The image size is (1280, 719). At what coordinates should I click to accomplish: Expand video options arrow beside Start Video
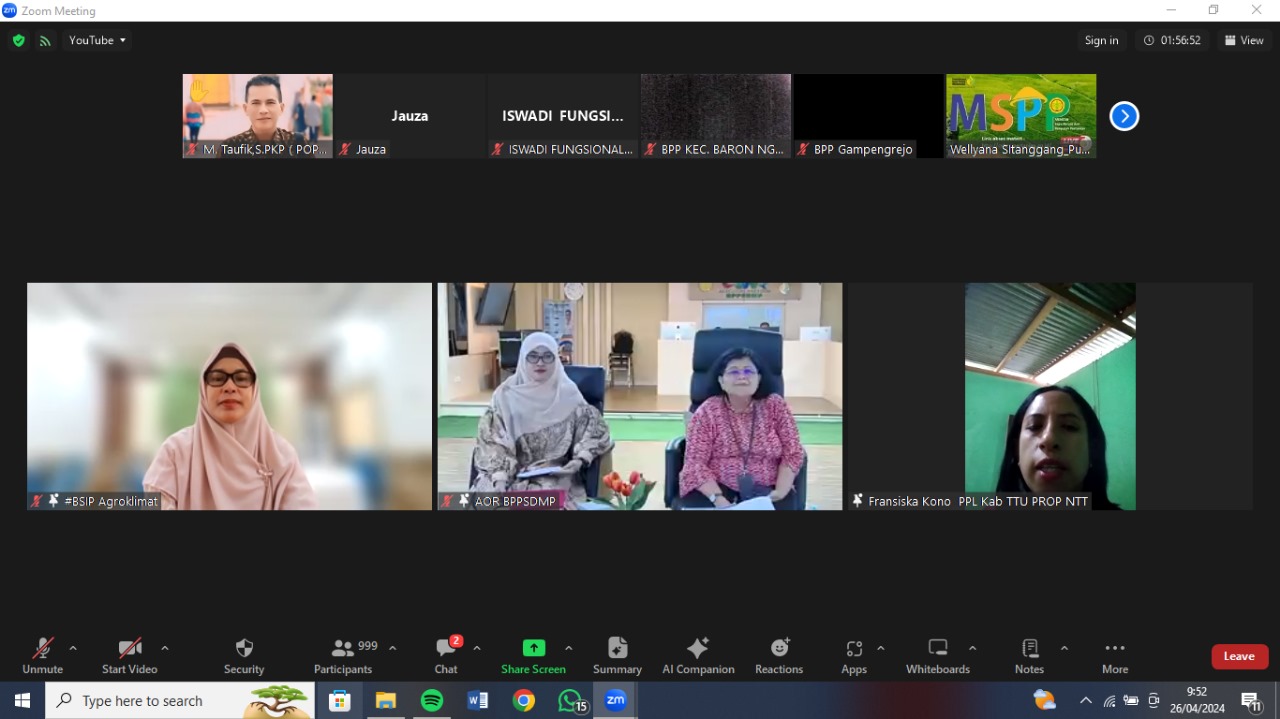pos(165,648)
